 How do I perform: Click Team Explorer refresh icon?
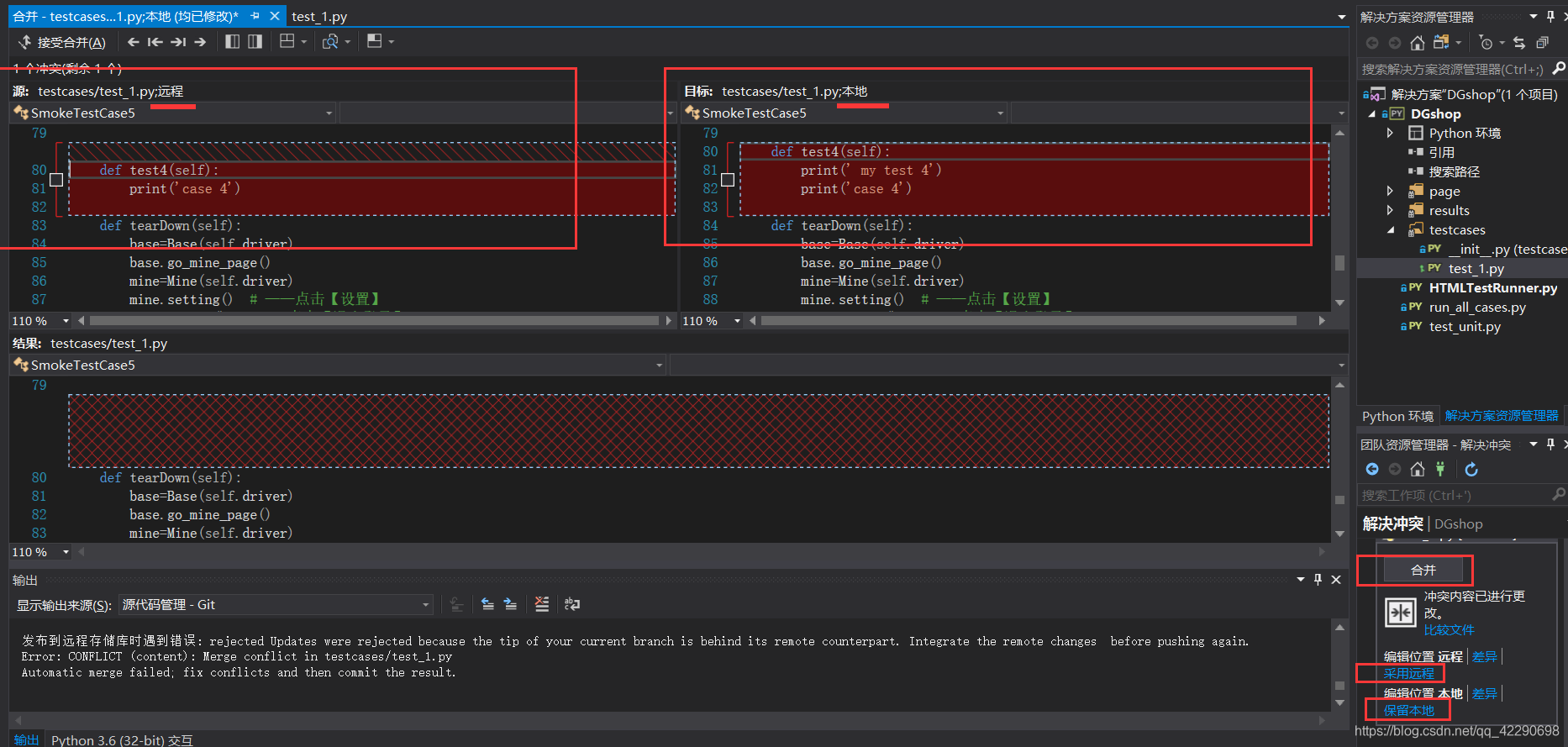1471,469
